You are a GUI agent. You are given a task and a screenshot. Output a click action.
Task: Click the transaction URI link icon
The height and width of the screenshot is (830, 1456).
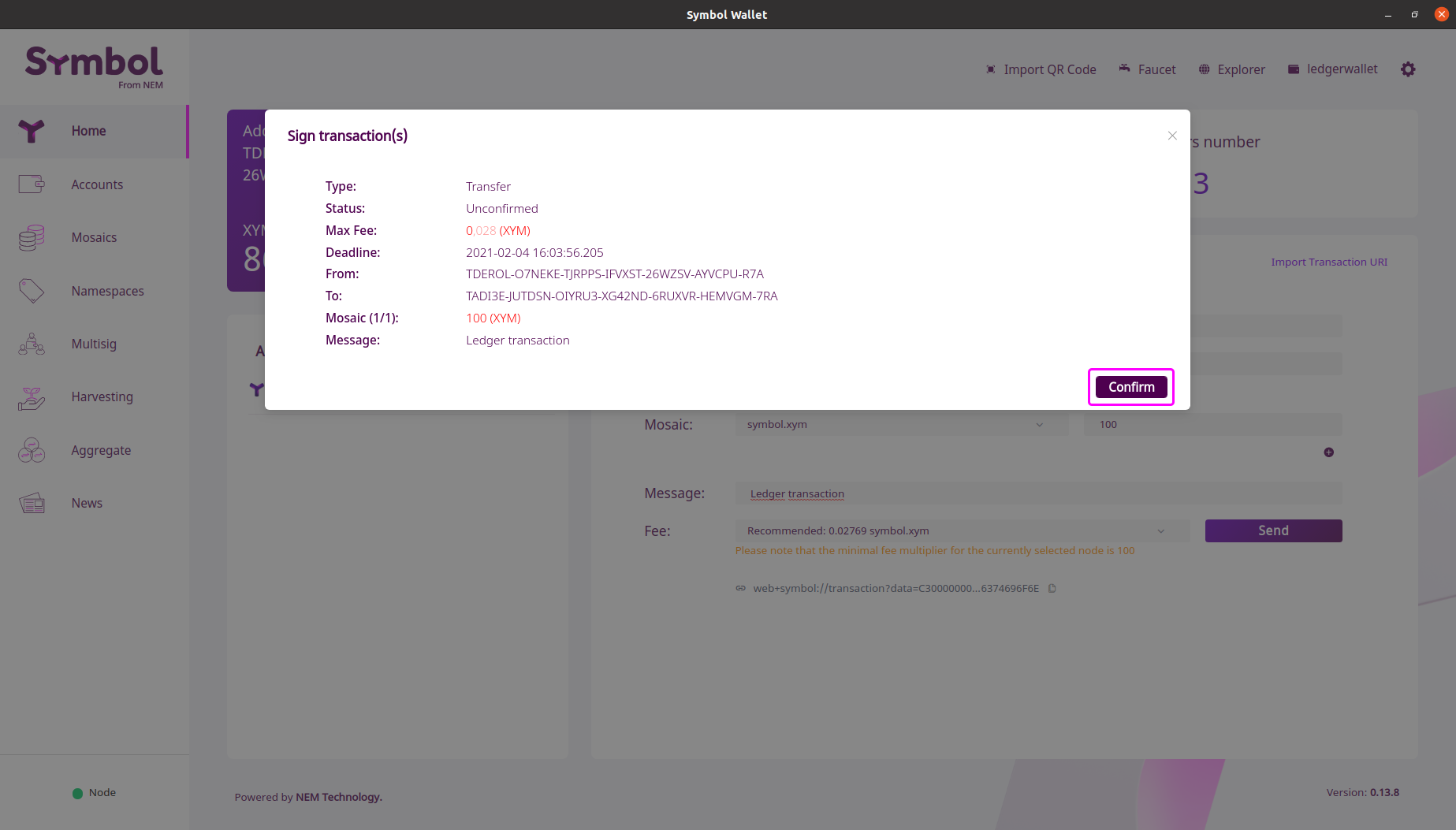pyautogui.click(x=740, y=588)
